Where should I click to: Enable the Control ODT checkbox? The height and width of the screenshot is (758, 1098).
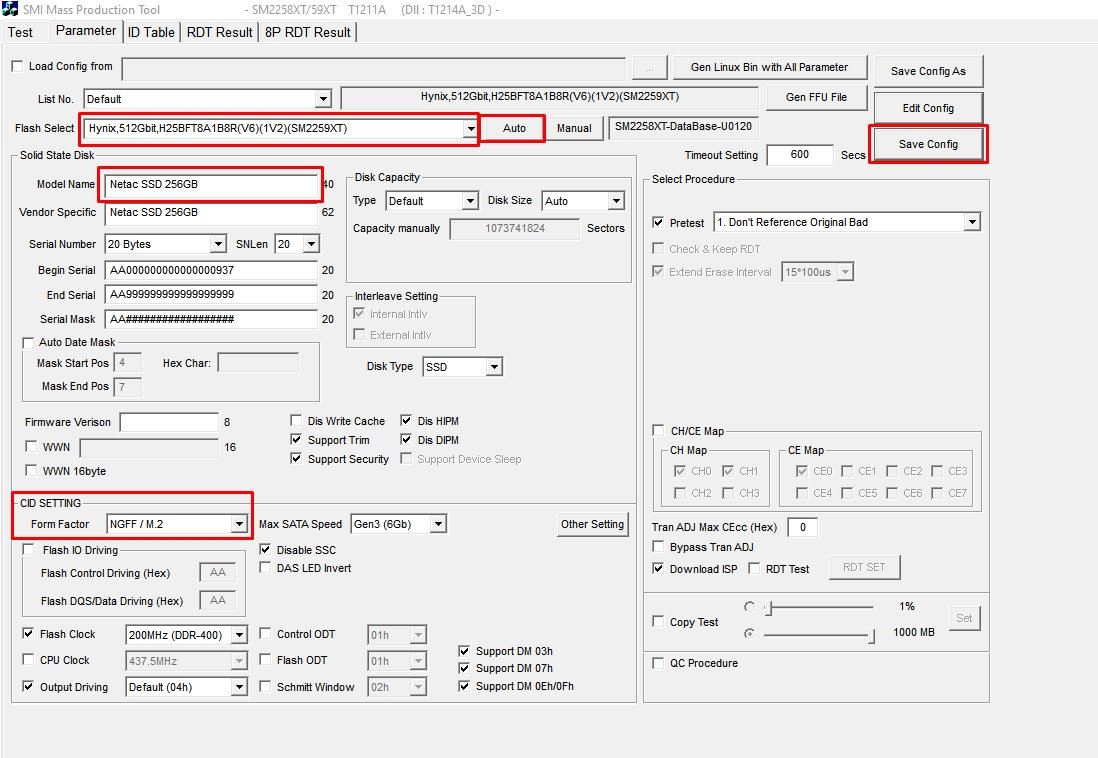[x=265, y=633]
